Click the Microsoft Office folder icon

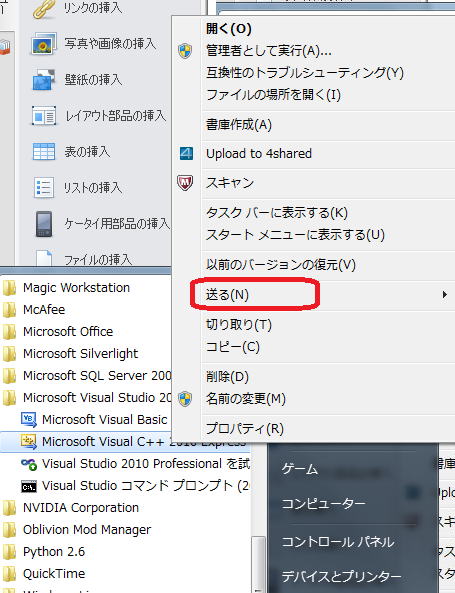point(9,332)
